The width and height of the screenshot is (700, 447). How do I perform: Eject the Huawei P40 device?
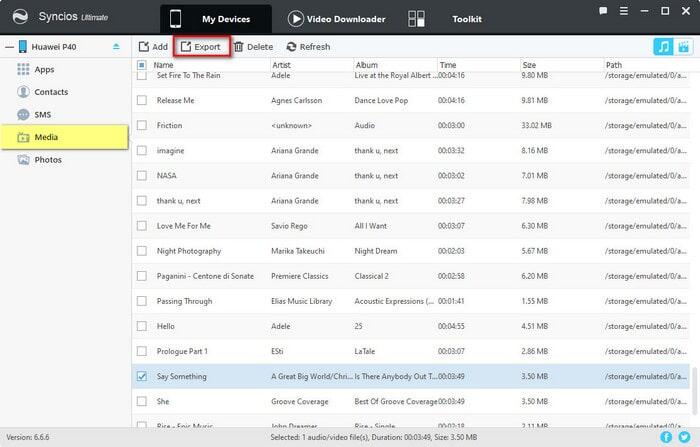point(116,47)
